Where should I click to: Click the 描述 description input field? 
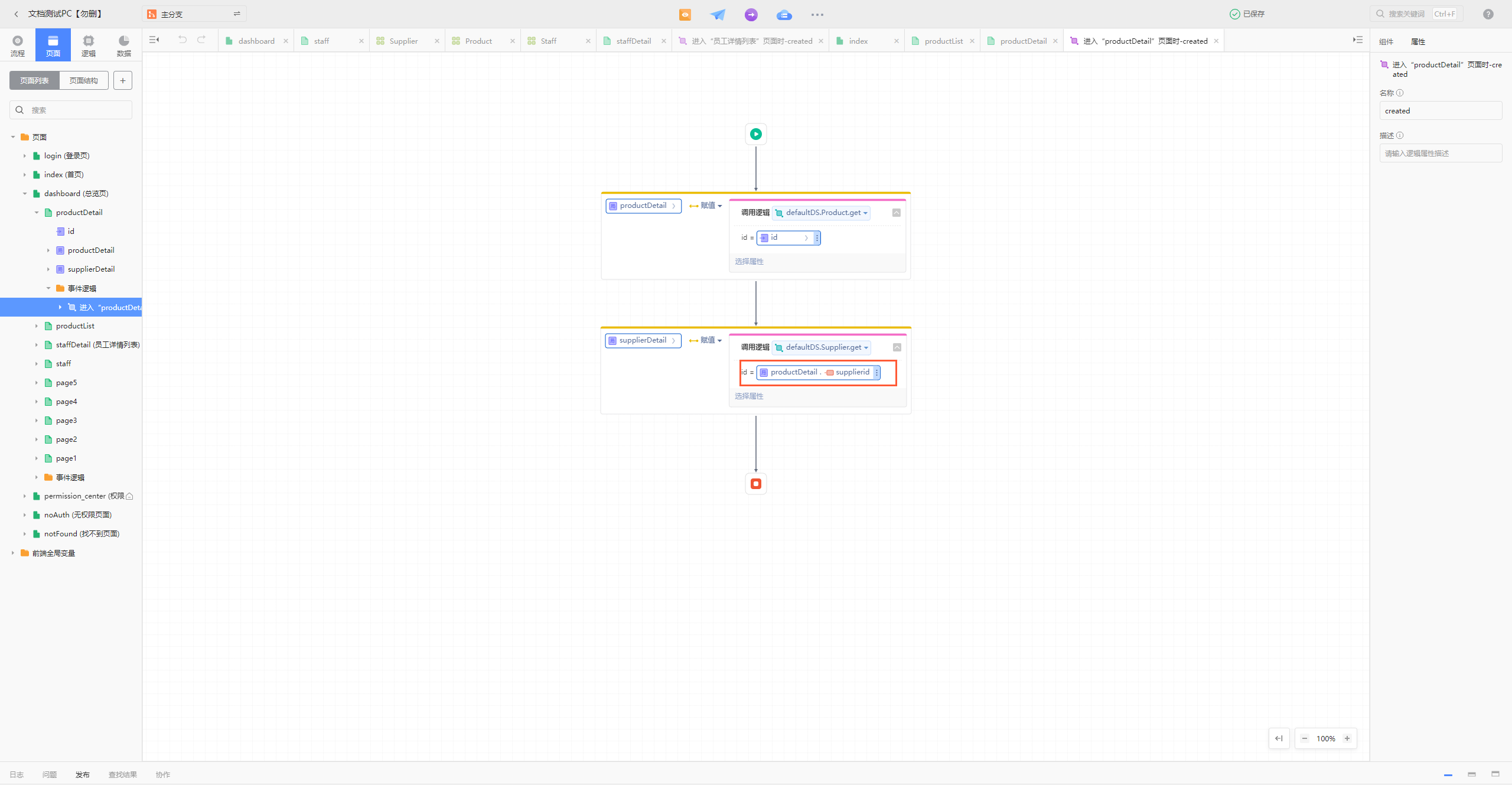(1441, 153)
